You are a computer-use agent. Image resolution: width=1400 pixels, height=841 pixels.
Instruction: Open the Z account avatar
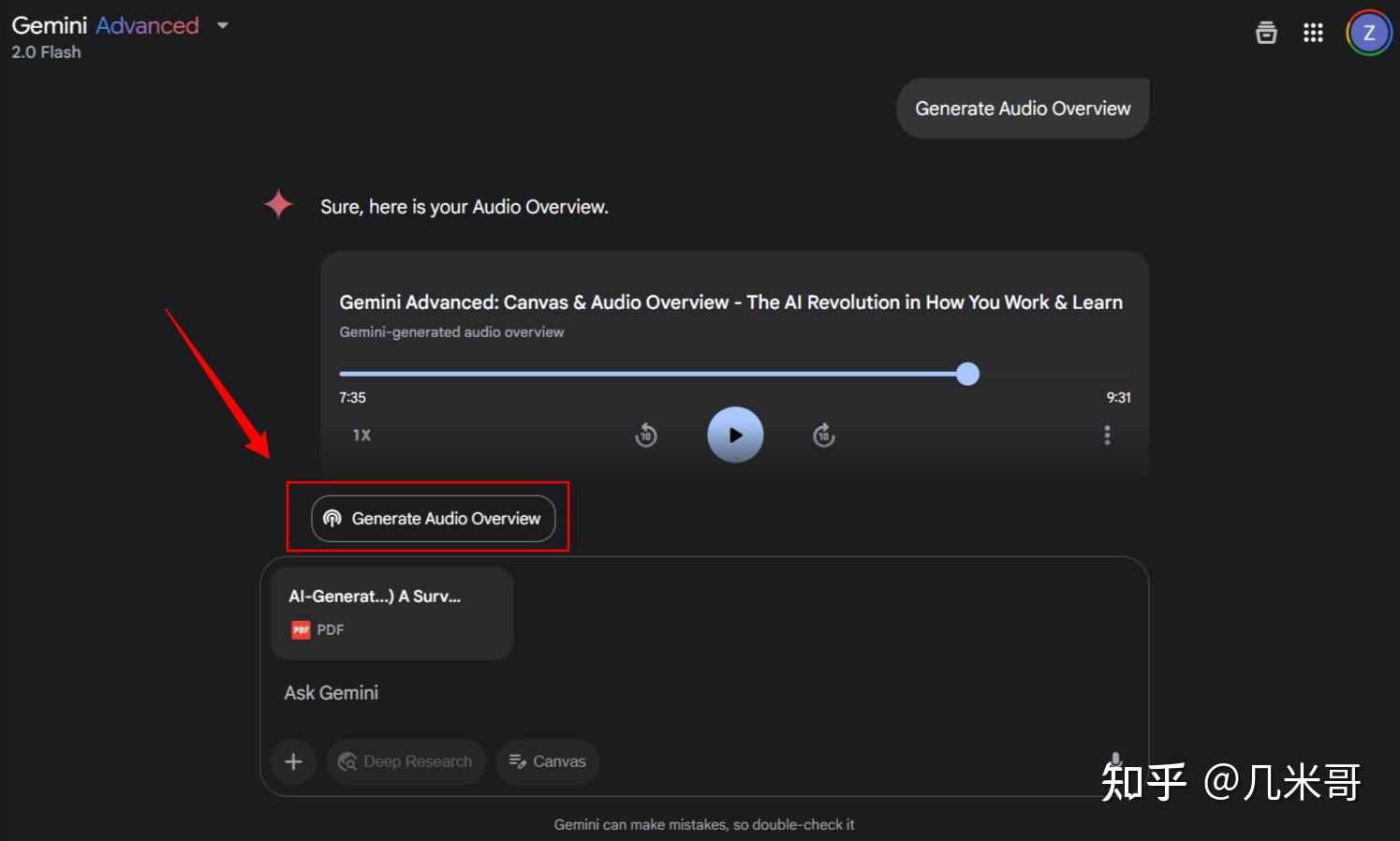pos(1369,33)
